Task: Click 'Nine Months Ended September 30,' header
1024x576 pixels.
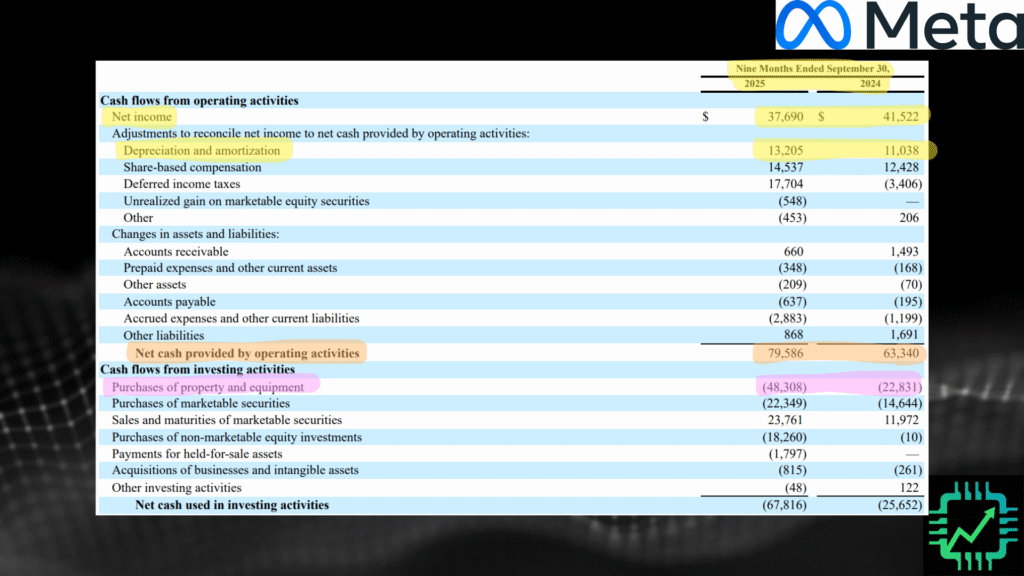Action: click(812, 69)
